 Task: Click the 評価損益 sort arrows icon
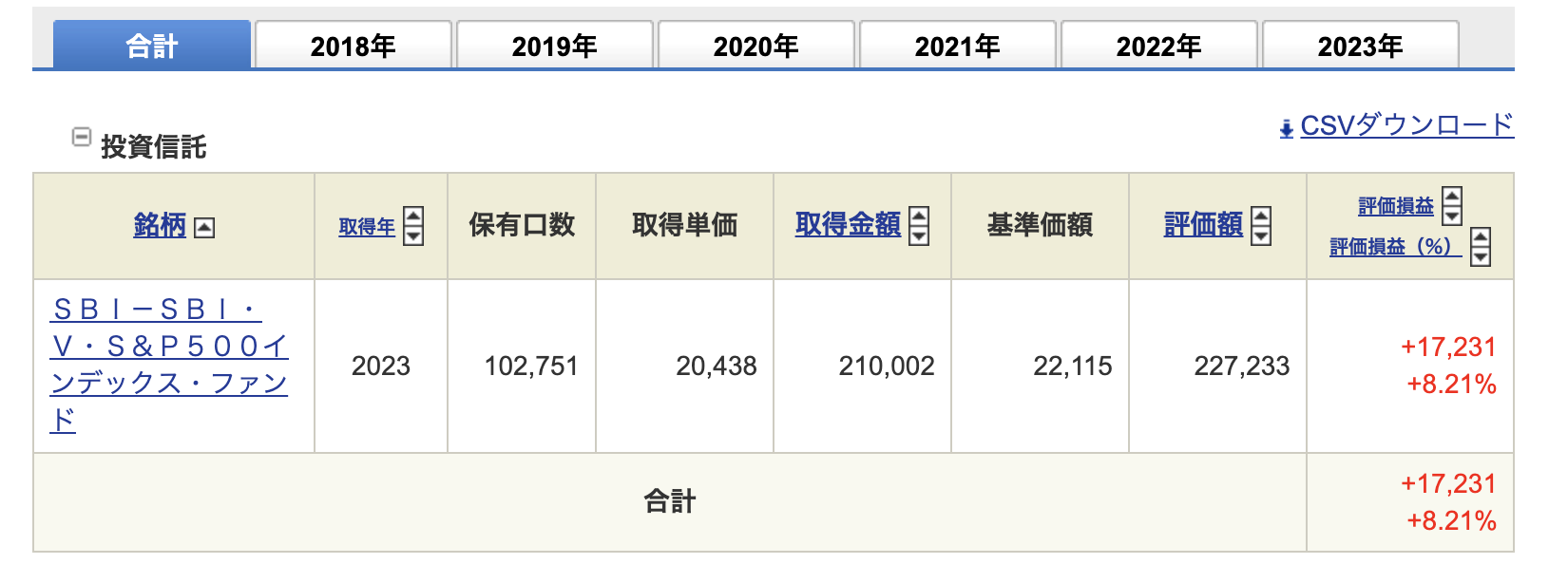tap(1452, 205)
